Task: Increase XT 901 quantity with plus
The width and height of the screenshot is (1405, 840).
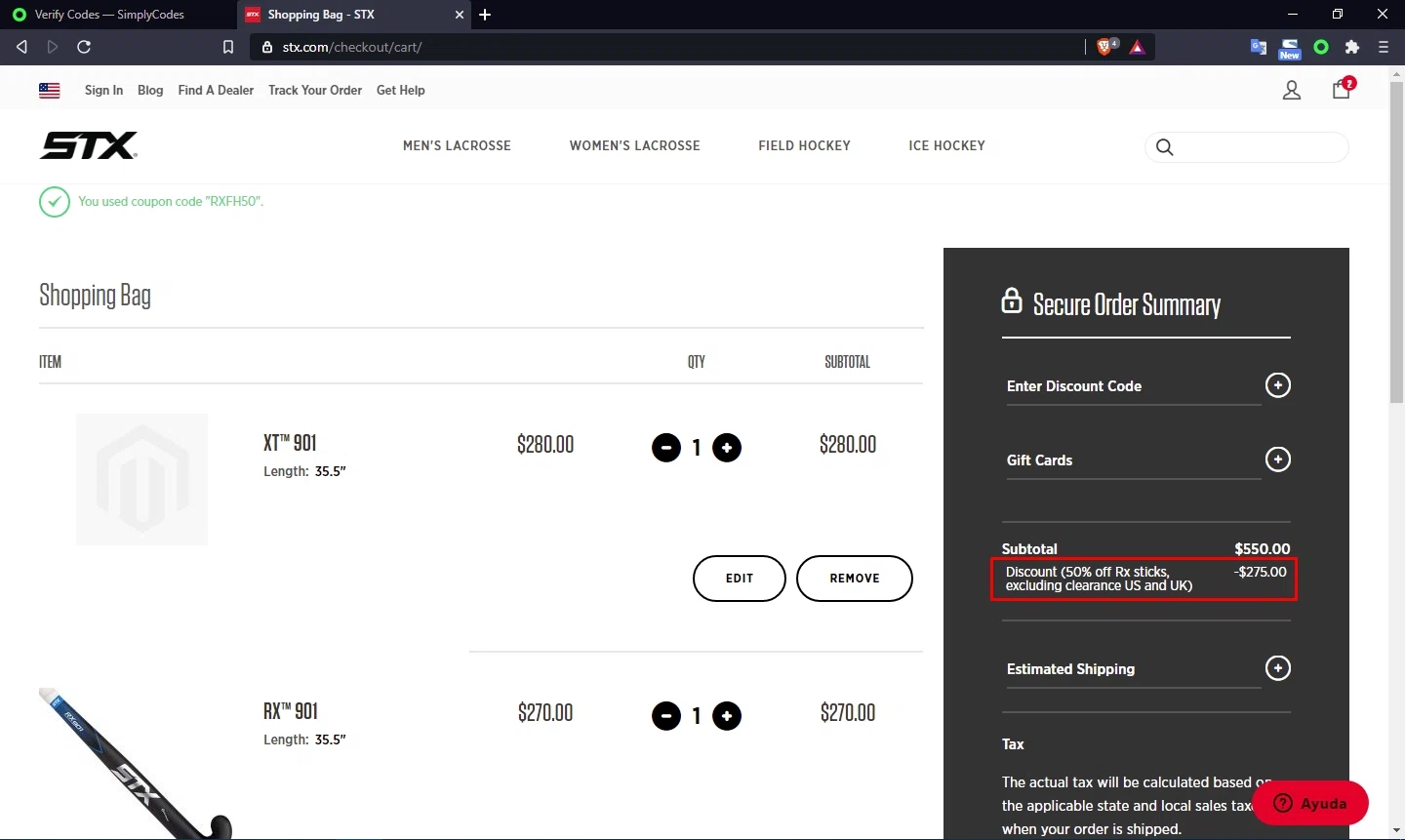Action: [x=727, y=448]
